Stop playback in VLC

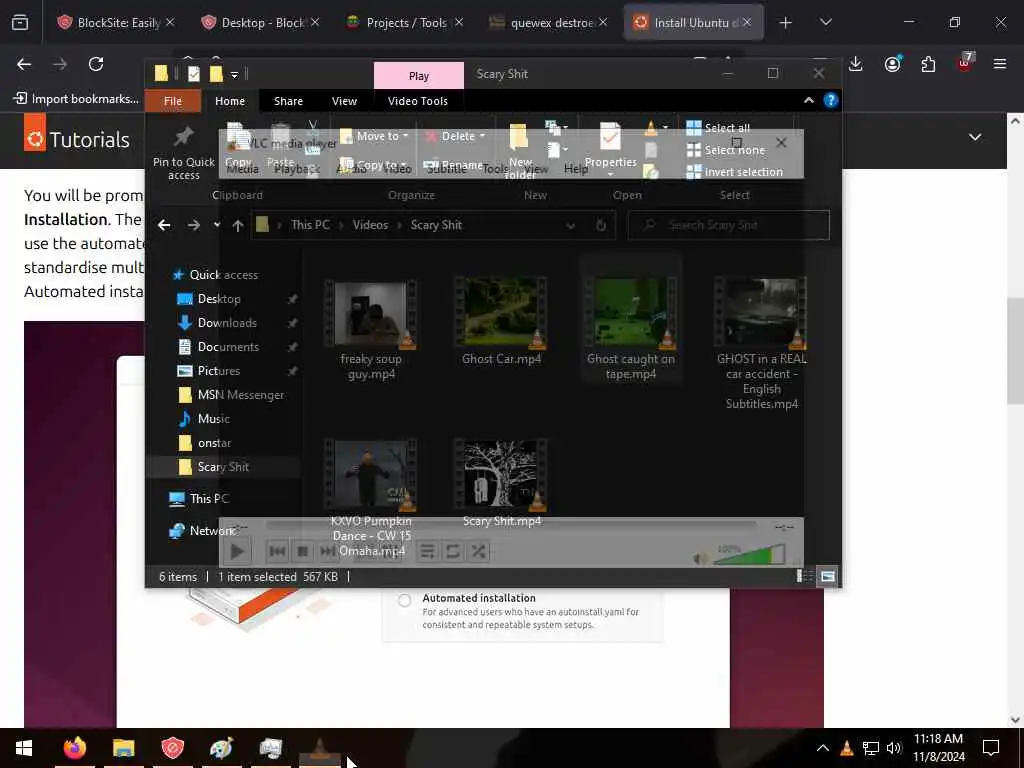point(302,552)
